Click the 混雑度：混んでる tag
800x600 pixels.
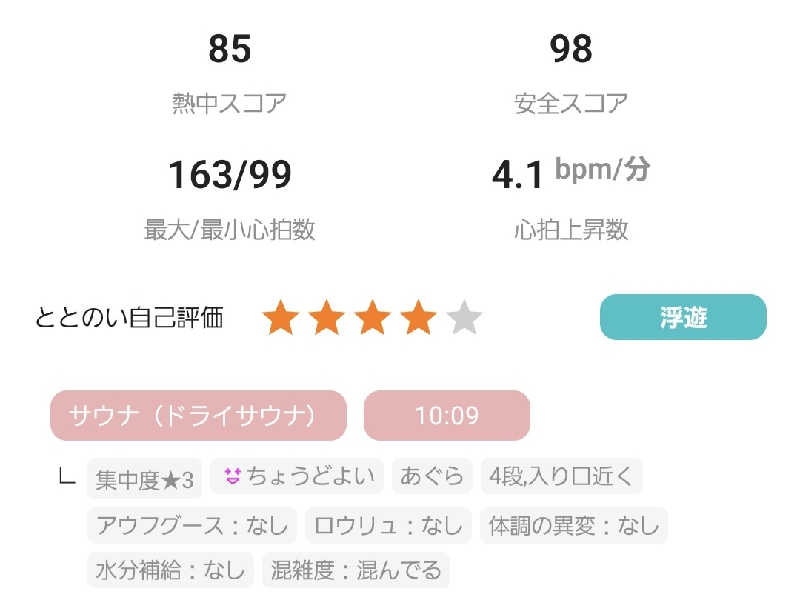click(355, 570)
